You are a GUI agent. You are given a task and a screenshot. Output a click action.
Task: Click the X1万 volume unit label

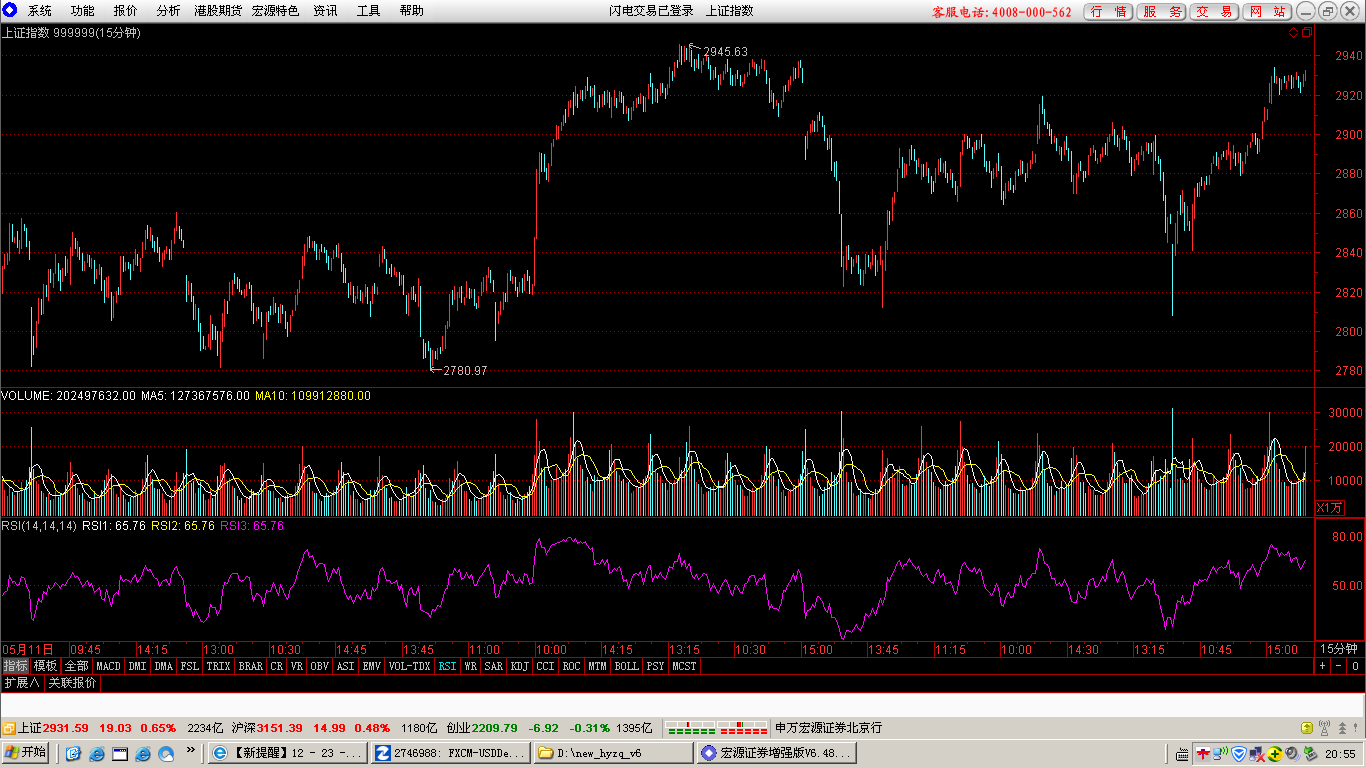[1330, 508]
